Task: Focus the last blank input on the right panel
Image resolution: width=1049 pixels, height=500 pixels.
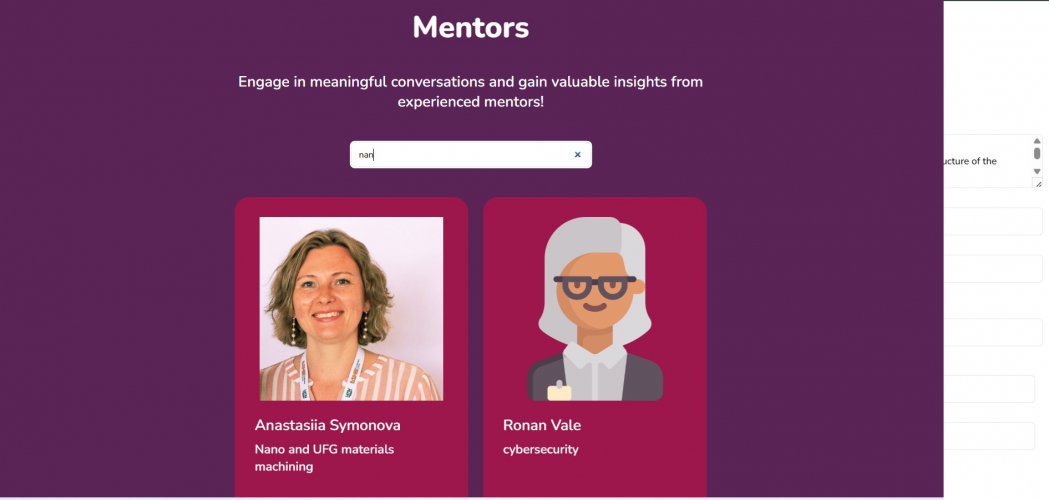Action: pos(990,436)
